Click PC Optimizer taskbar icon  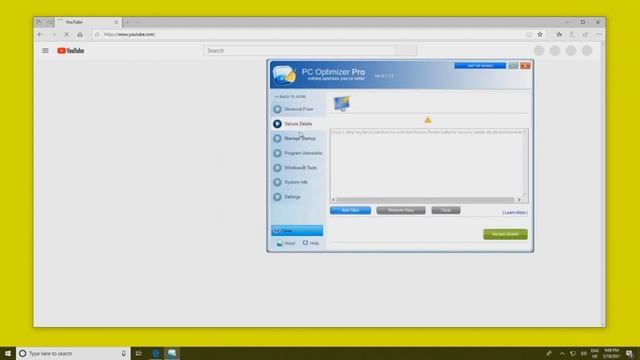coord(172,353)
